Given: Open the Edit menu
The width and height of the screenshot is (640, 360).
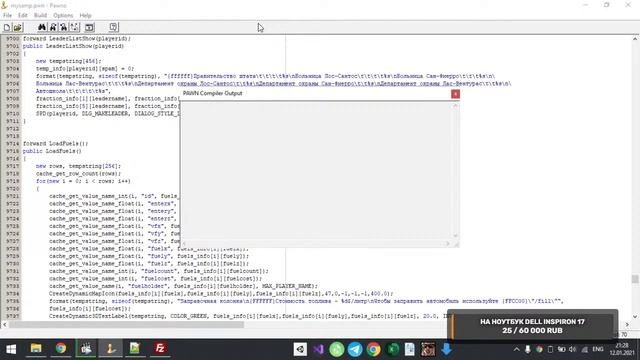Looking at the screenshot, I should (23, 15).
